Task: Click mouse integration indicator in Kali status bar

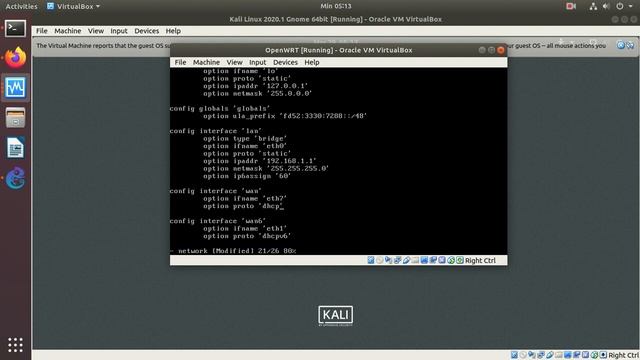Action: (595, 355)
